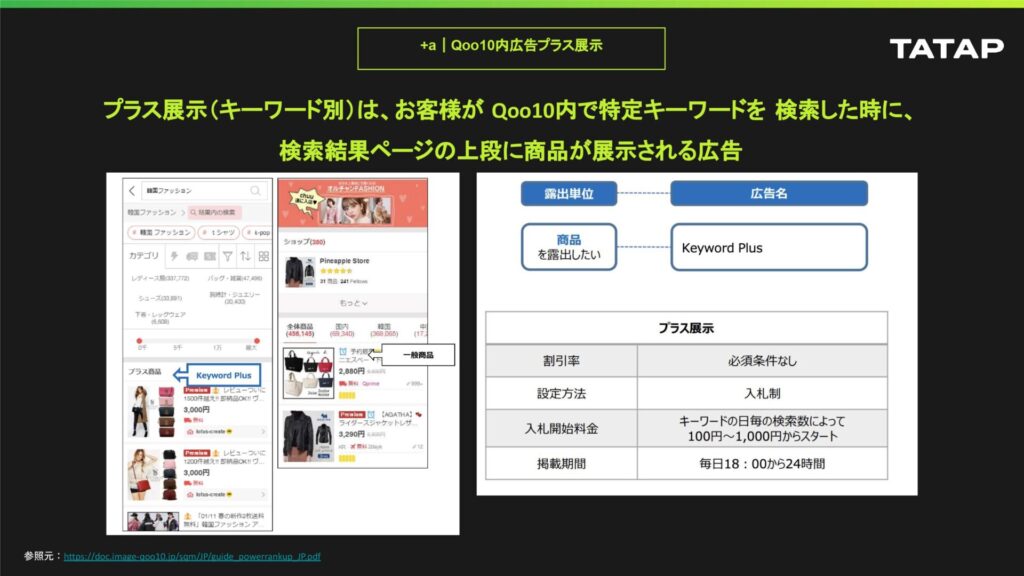Tap the lightning bolt filter icon
1024x576 pixels.
pyautogui.click(x=174, y=257)
